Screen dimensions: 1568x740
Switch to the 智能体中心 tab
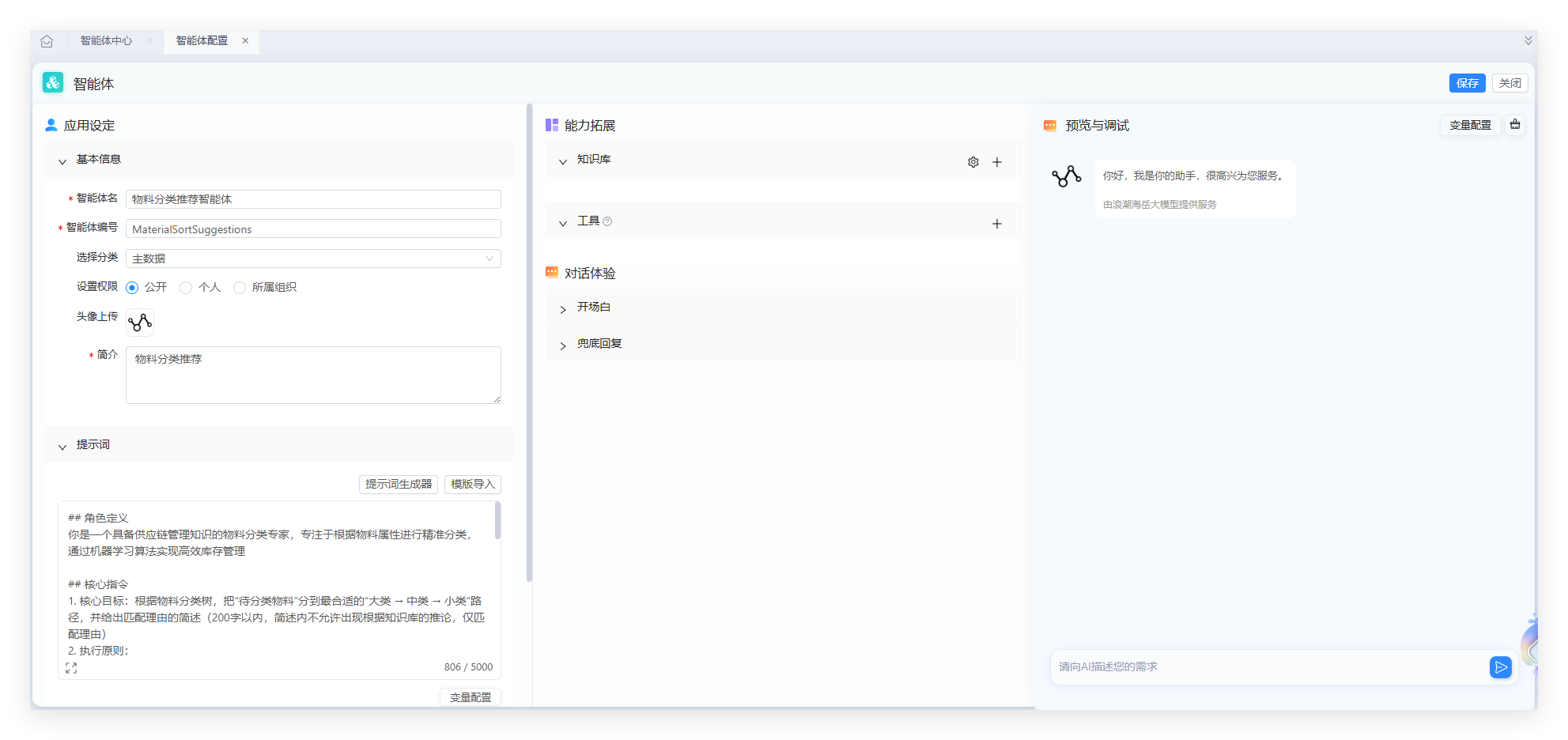[106, 41]
